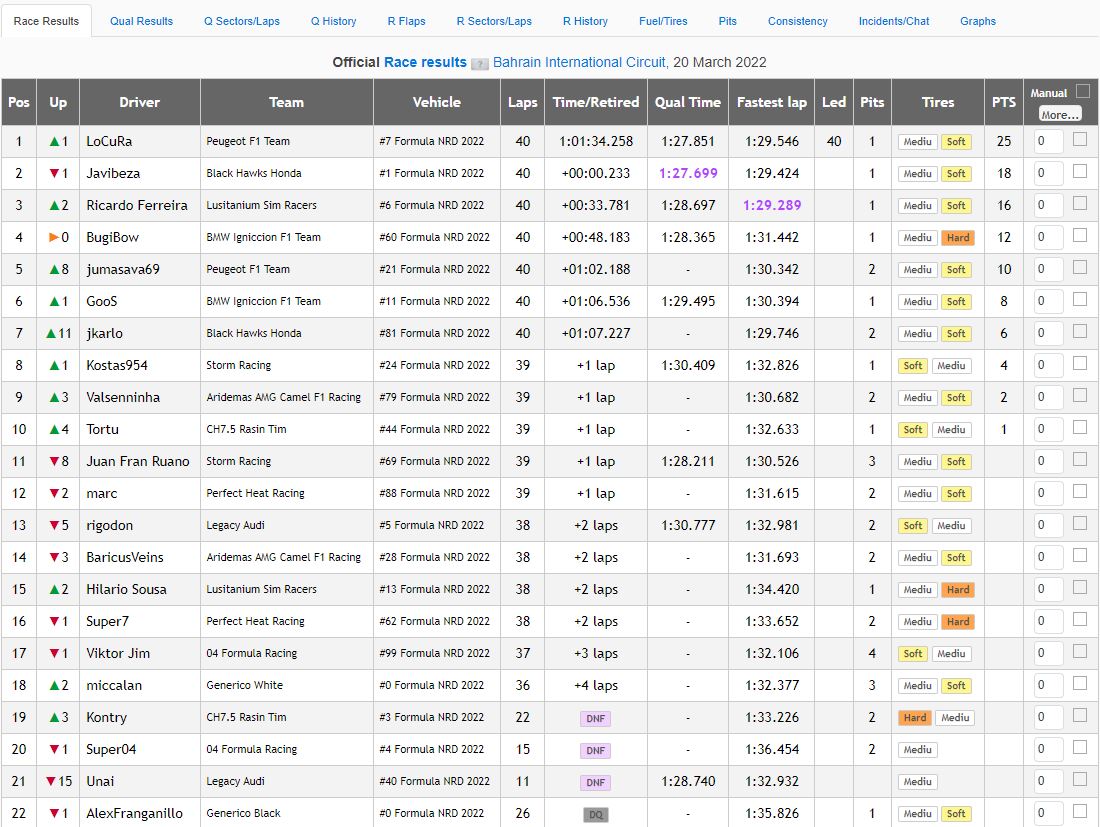Sort table by Qual Time column header
Image resolution: width=1100 pixels, height=827 pixels.
[688, 102]
